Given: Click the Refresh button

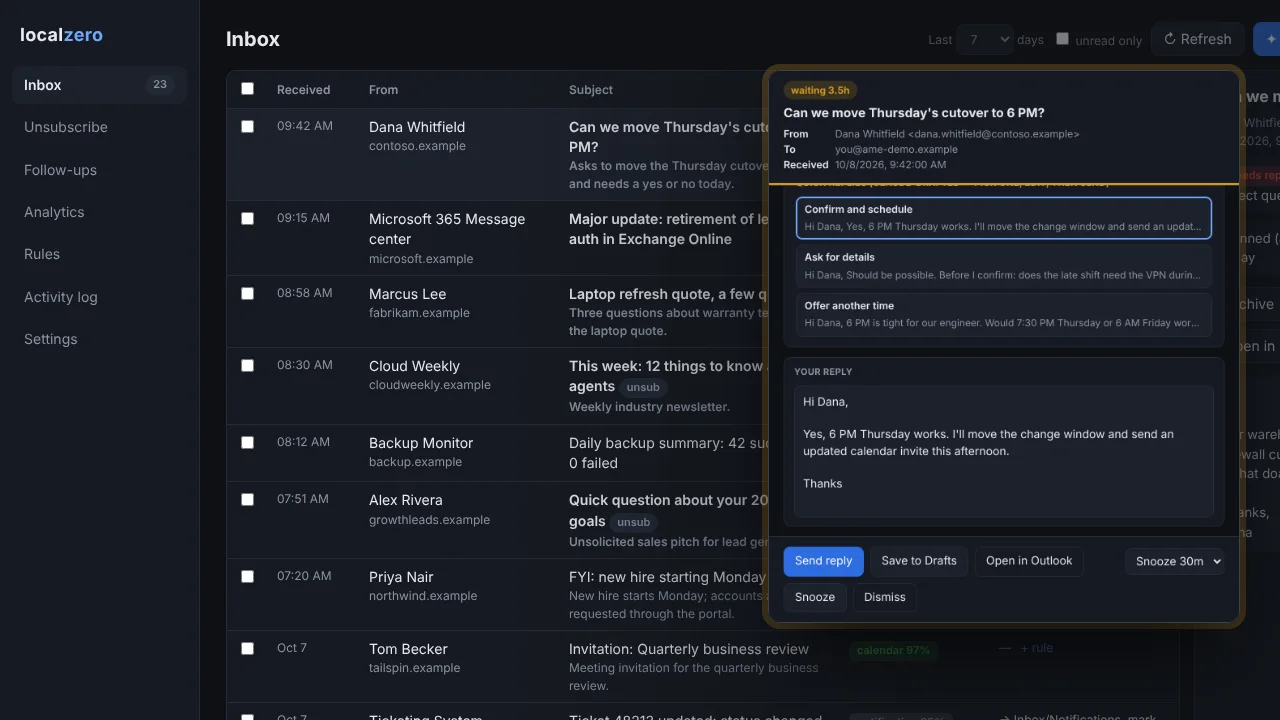Looking at the screenshot, I should 1198,39.
